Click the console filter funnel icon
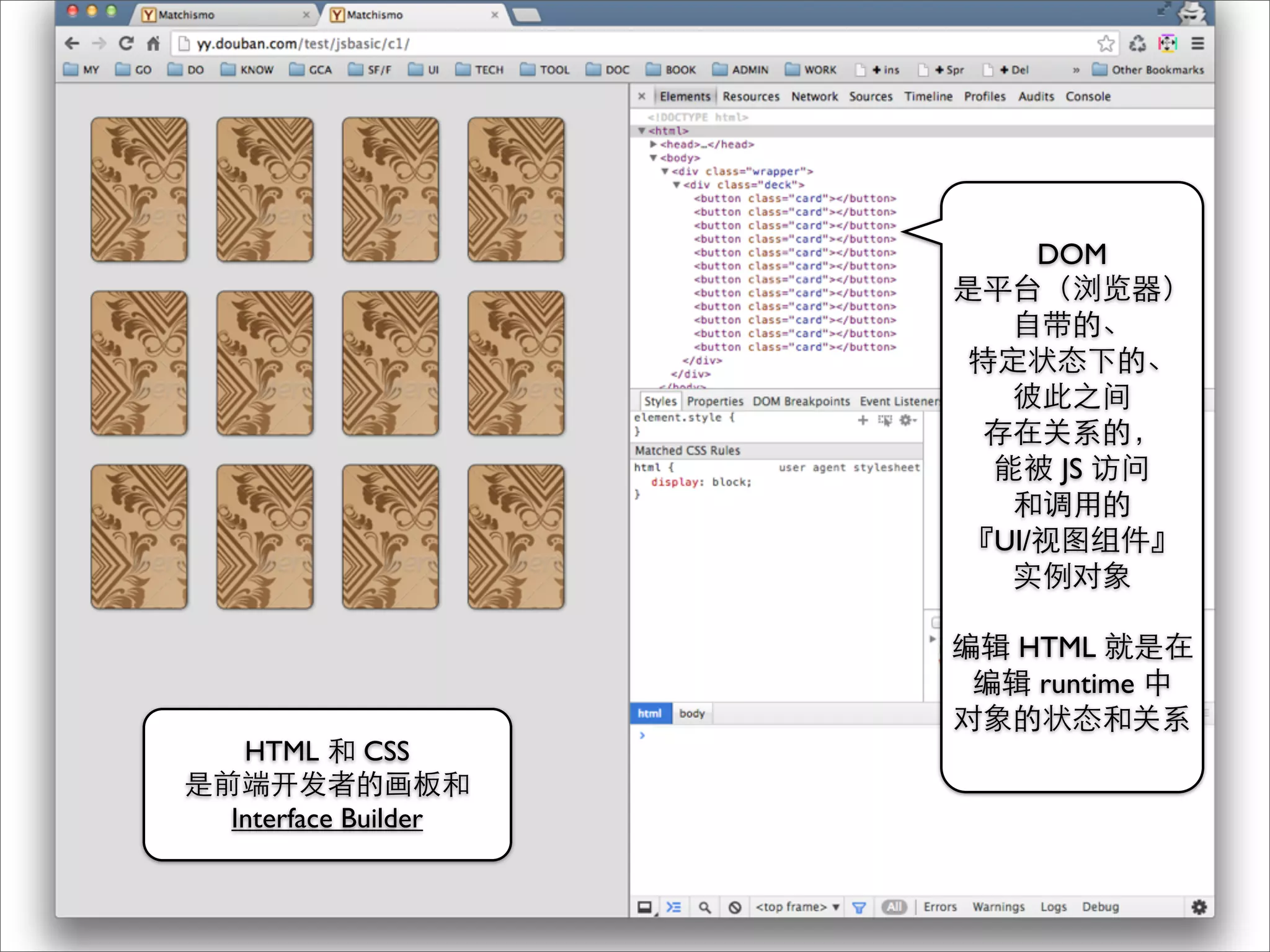This screenshot has height=952, width=1270. tap(859, 907)
